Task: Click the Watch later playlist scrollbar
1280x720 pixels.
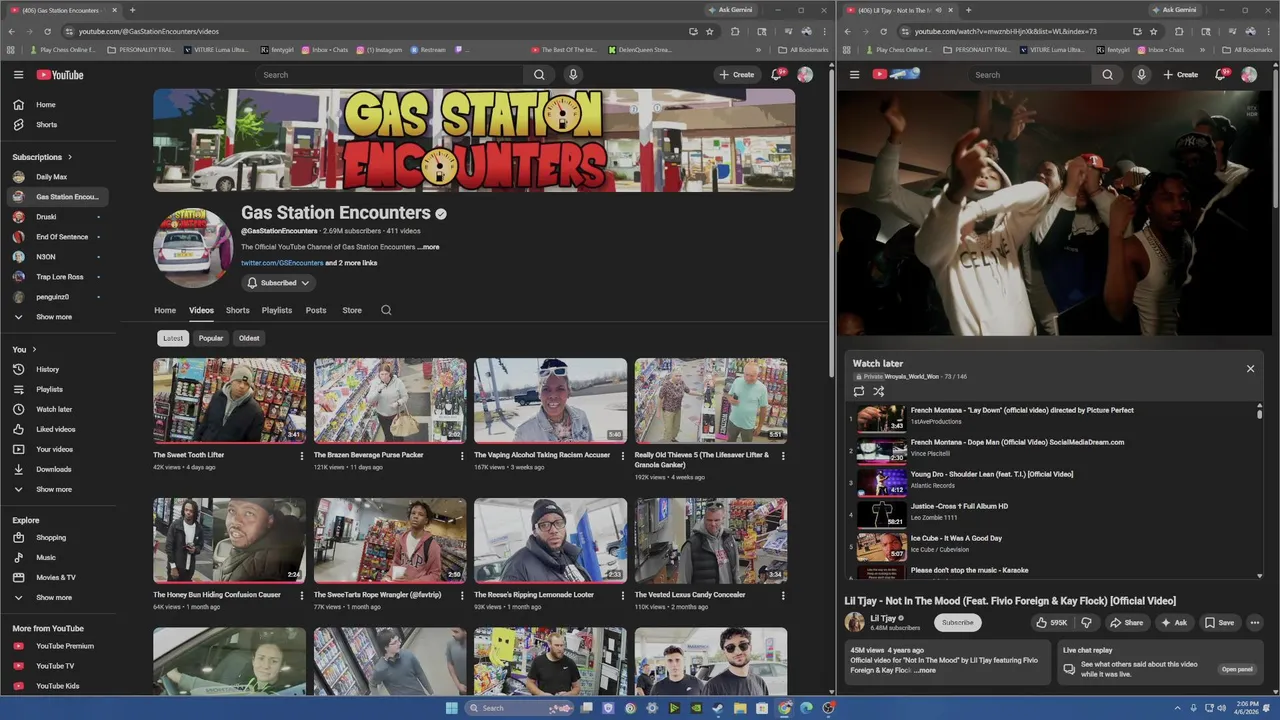Action: [1259, 412]
